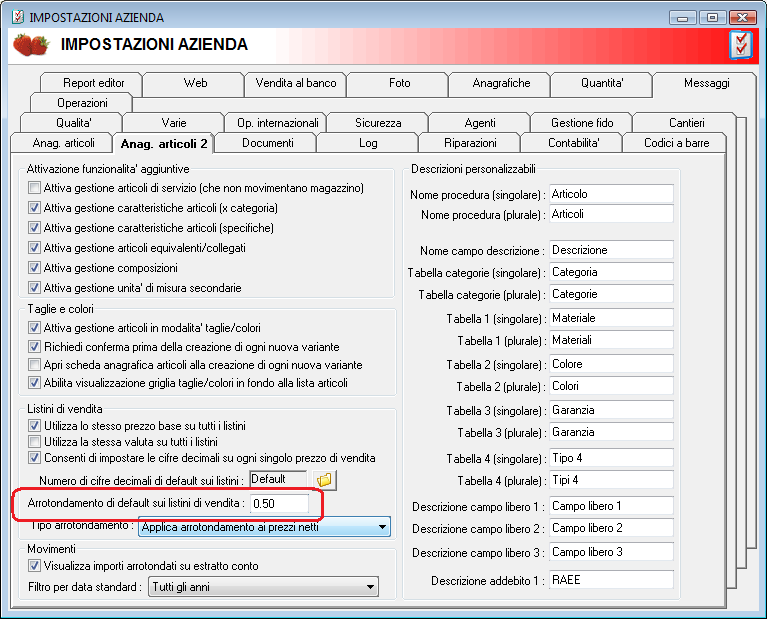Viewport: 767px width, 619px height.
Task: Click the decimal digits field showing Default
Action: tap(278, 479)
